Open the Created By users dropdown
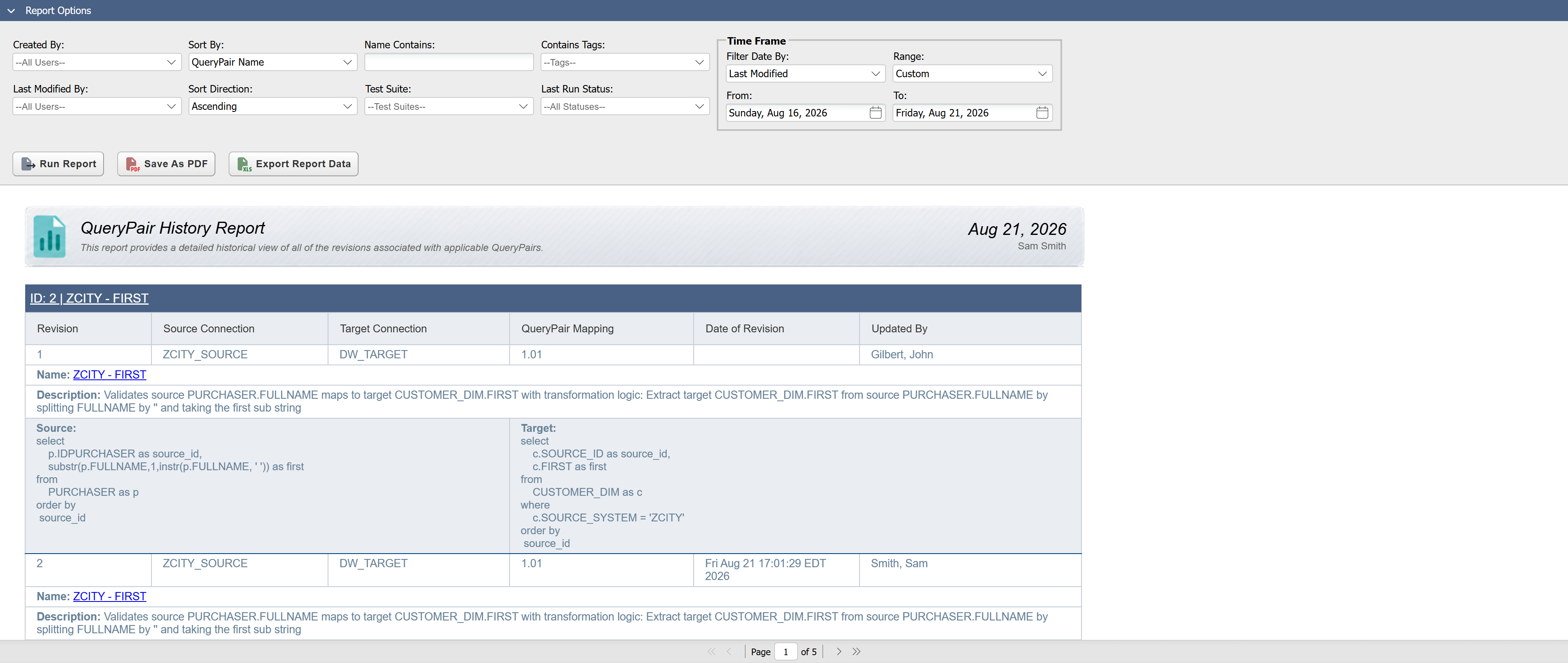1568x663 pixels. tap(97, 62)
